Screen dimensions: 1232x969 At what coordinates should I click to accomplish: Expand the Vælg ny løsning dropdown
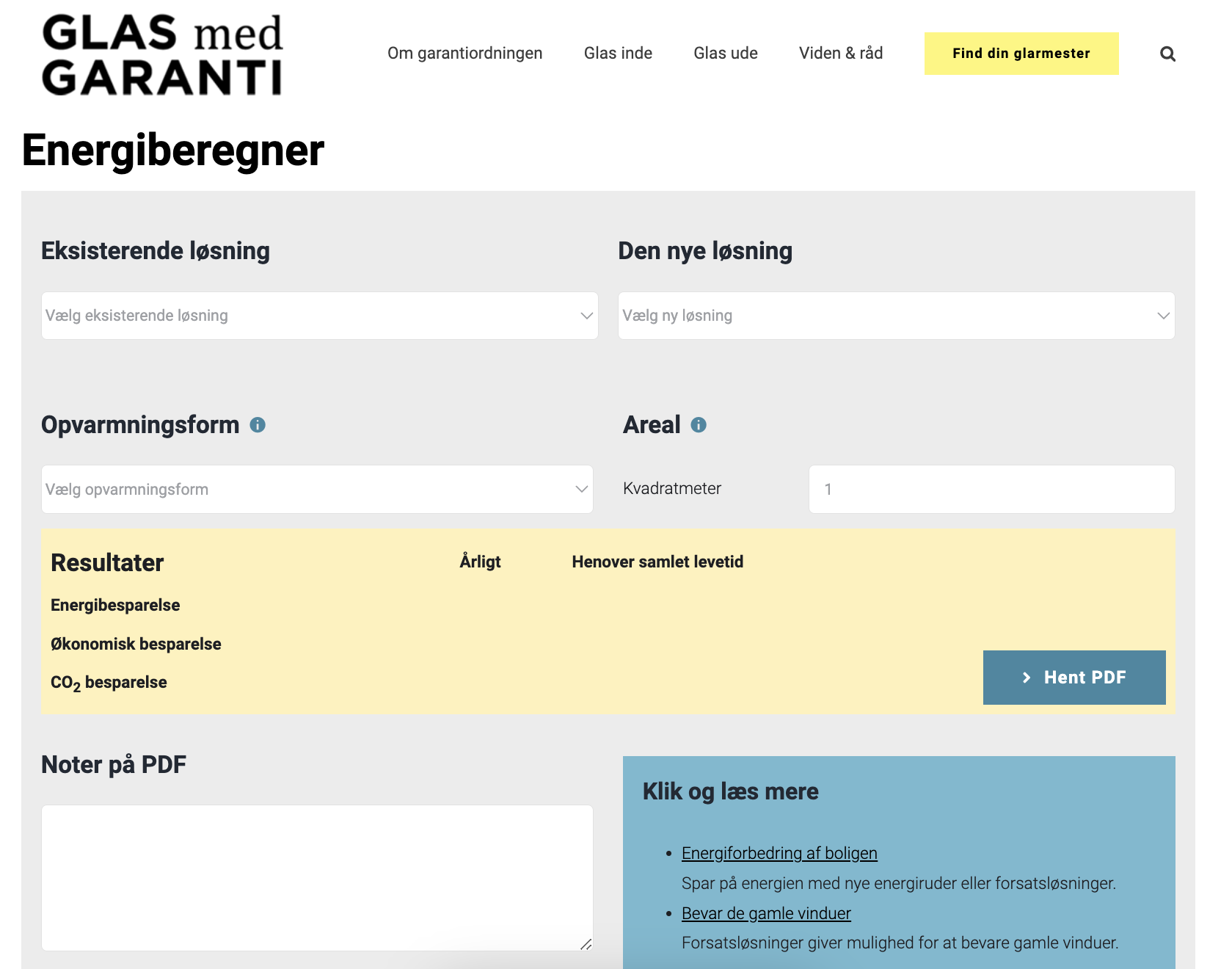(895, 316)
